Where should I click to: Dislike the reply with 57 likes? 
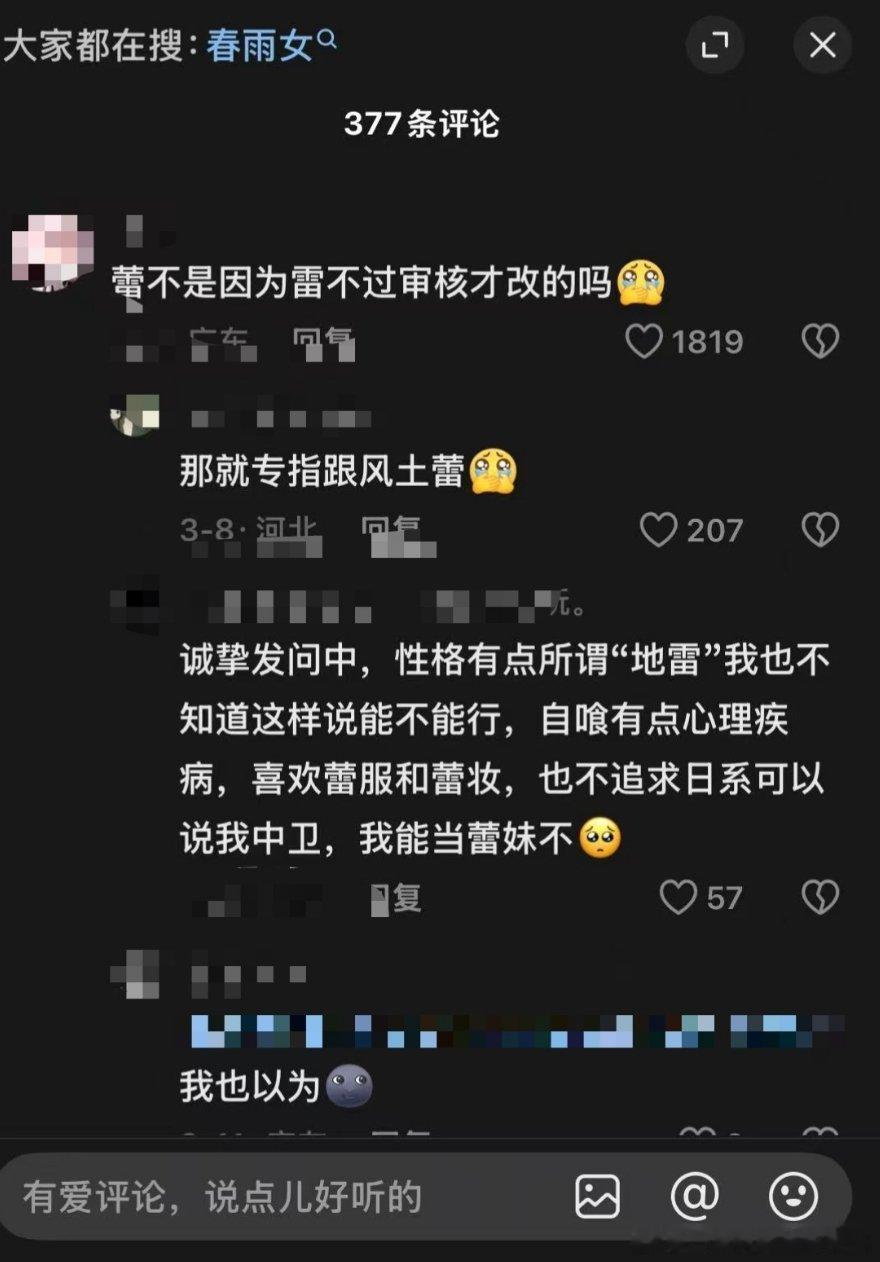[x=820, y=897]
